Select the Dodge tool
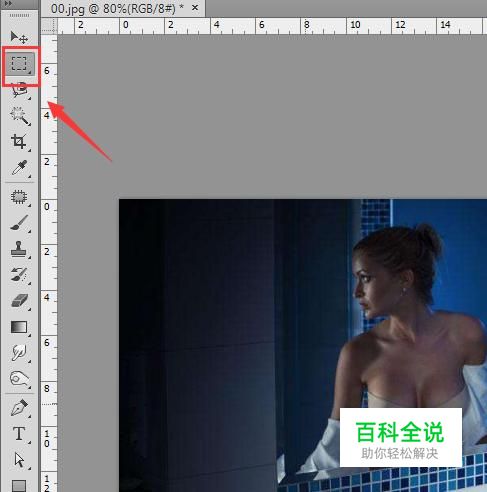The height and width of the screenshot is (492, 487). (19, 379)
